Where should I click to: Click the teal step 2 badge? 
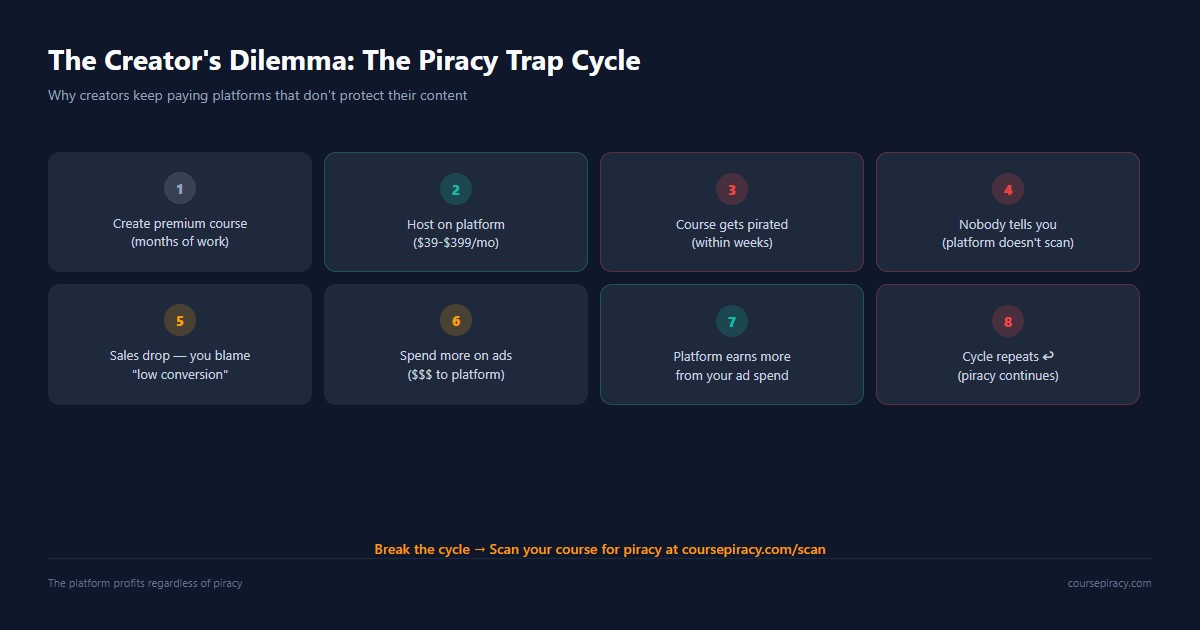456,189
